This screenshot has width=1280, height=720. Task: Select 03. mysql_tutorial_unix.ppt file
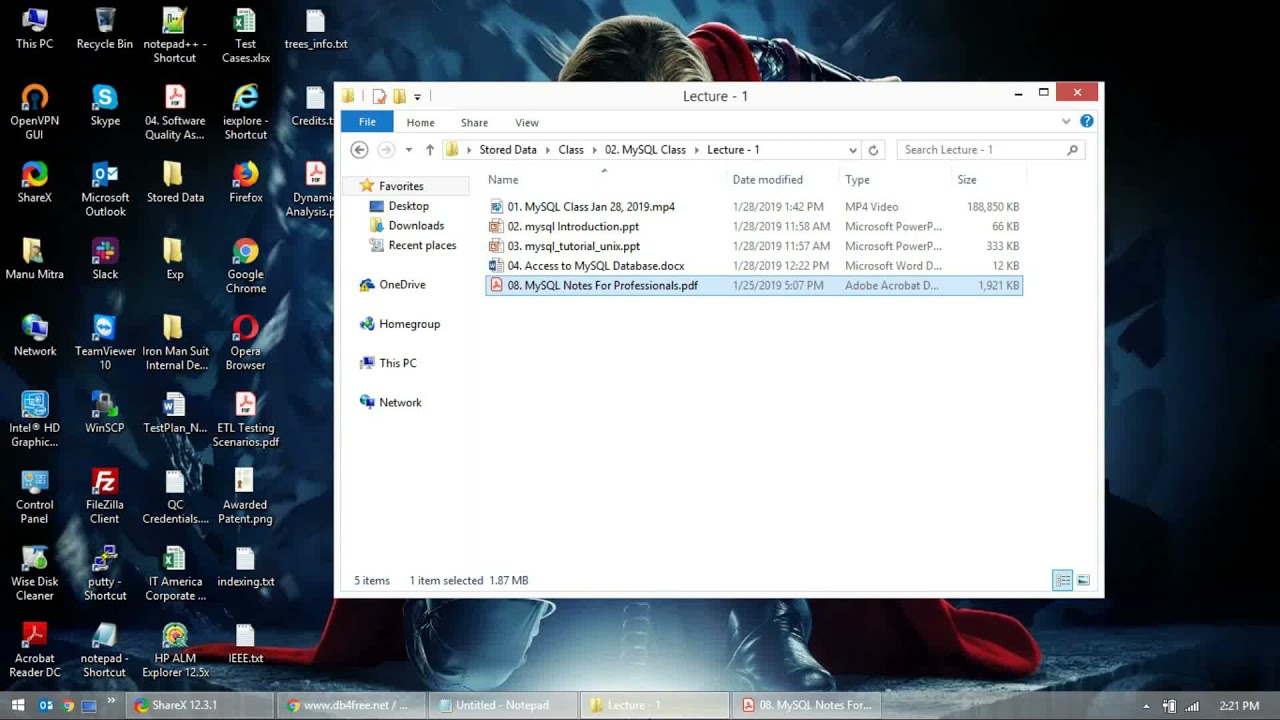point(754,246)
